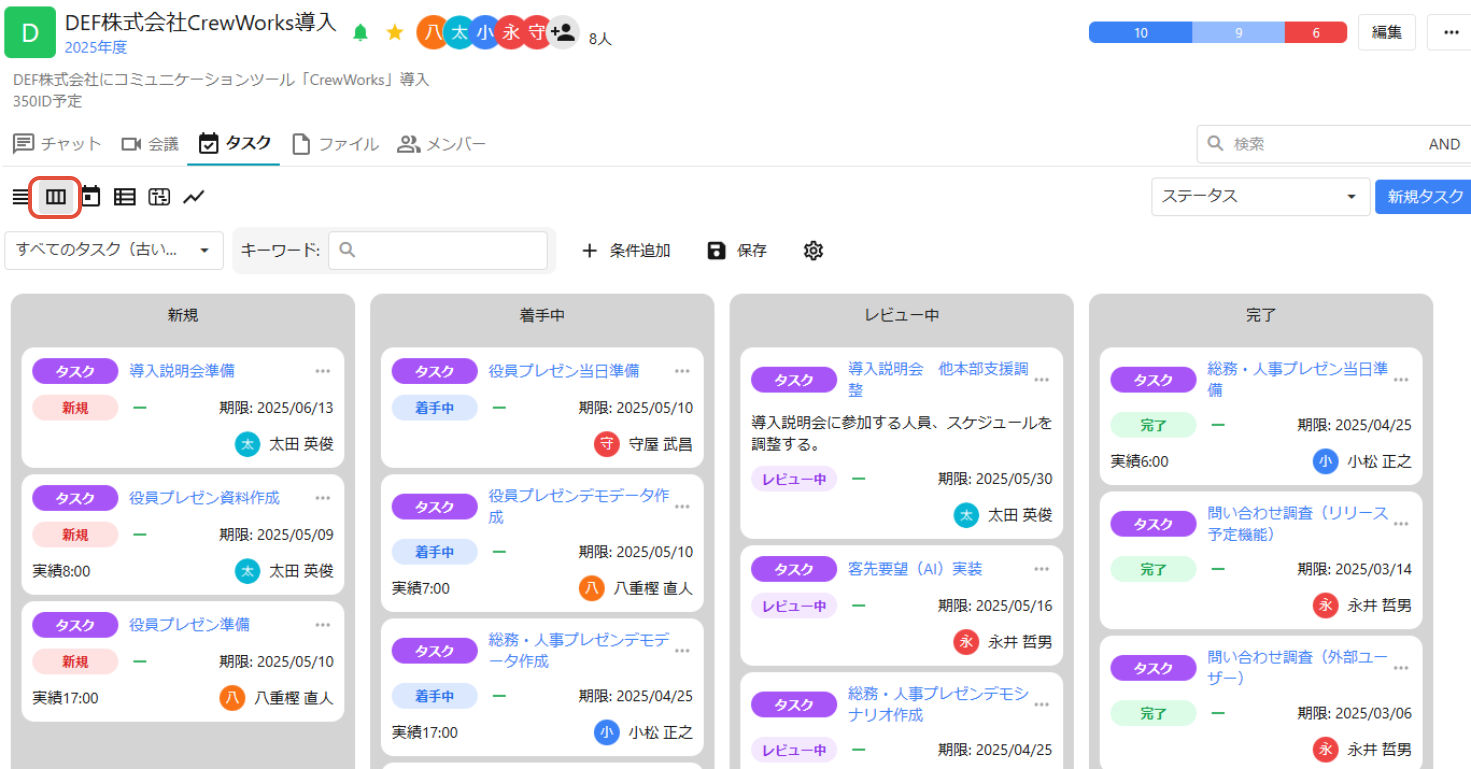The image size is (1471, 769).
Task: Click the orange 八 member avatar in header
Action: [x=432, y=32]
